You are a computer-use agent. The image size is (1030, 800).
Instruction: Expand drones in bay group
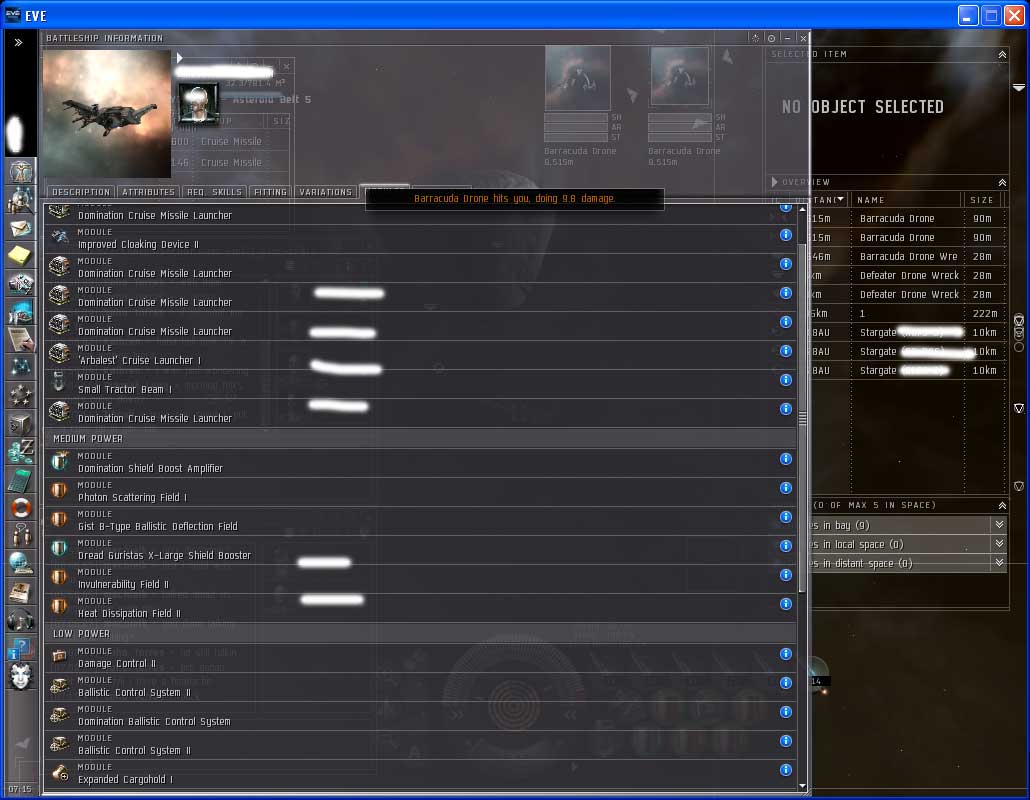999,525
